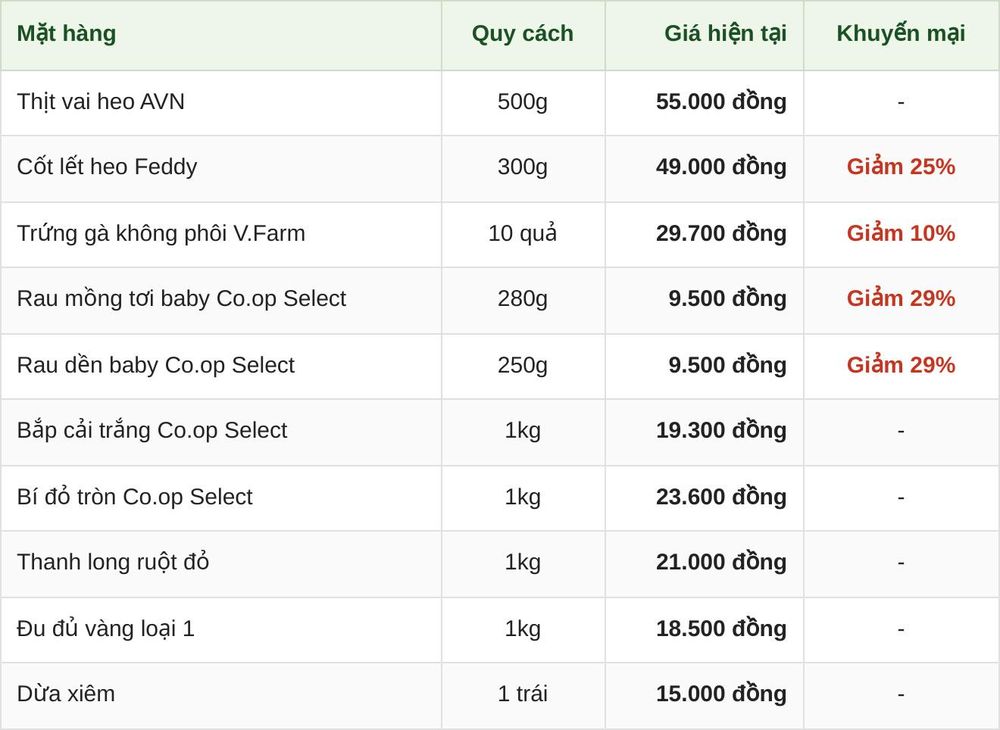This screenshot has width=1000, height=730.
Task: Select the Thanh long ruột đỏ item
Action: 113,562
